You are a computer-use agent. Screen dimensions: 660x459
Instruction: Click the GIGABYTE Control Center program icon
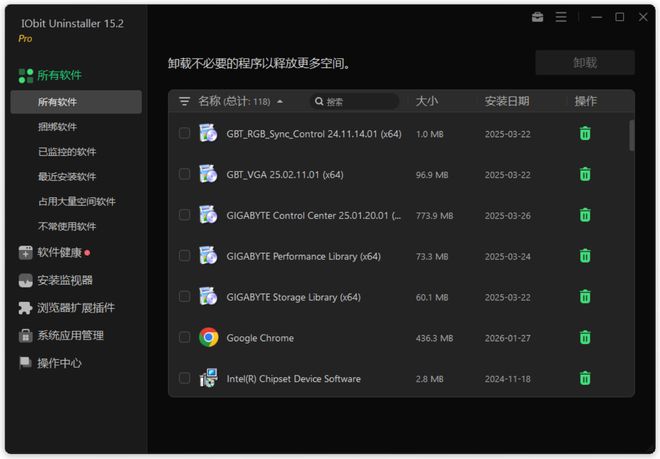tap(208, 215)
